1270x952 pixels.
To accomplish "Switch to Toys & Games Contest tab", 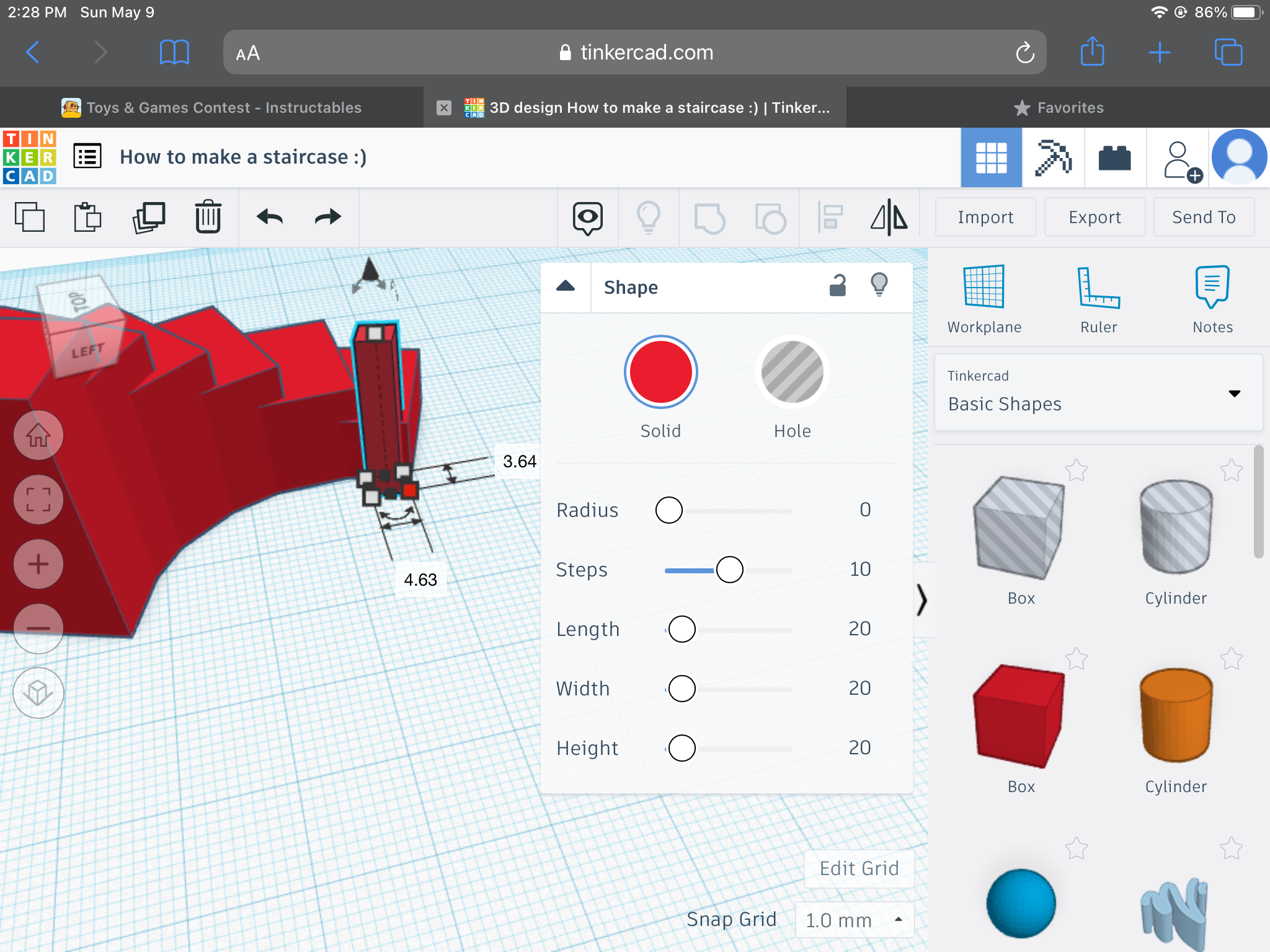I will (x=211, y=108).
